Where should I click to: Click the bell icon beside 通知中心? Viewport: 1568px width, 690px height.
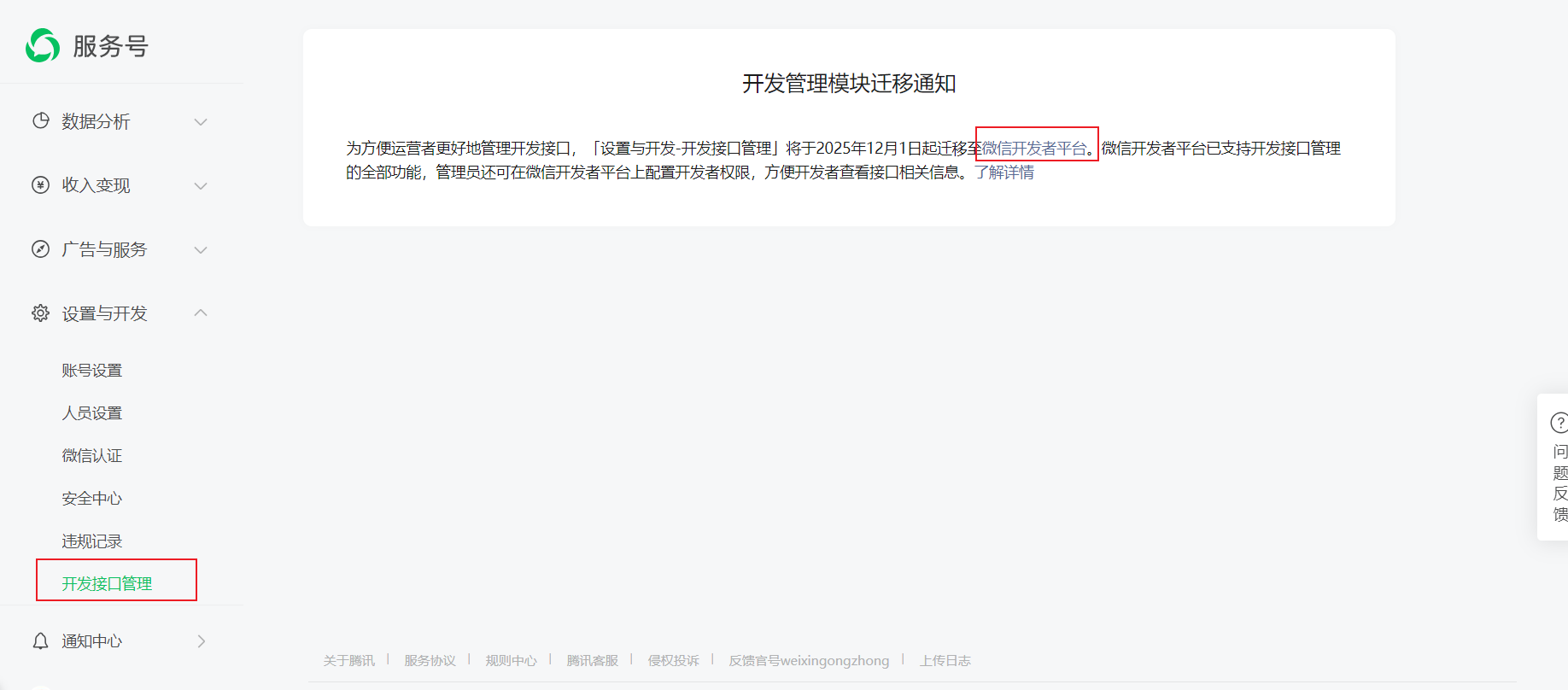(40, 641)
